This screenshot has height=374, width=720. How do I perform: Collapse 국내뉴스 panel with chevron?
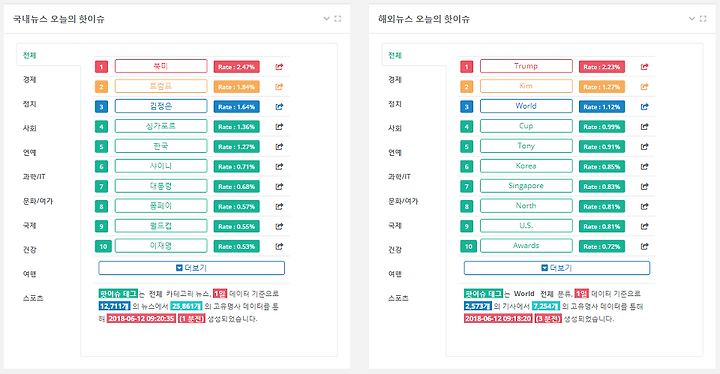[326, 19]
